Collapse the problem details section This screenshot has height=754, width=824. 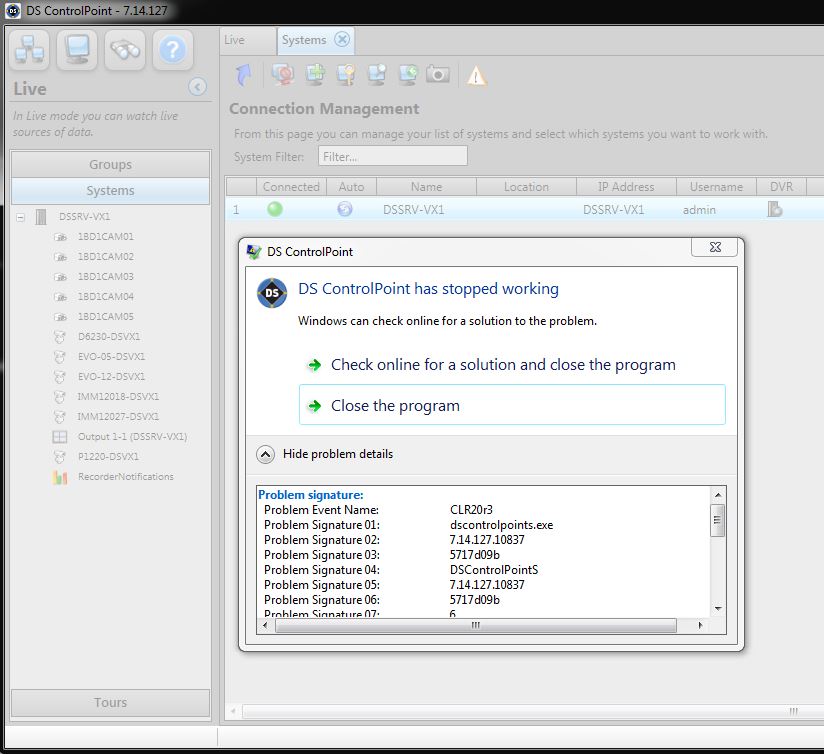[x=265, y=454]
